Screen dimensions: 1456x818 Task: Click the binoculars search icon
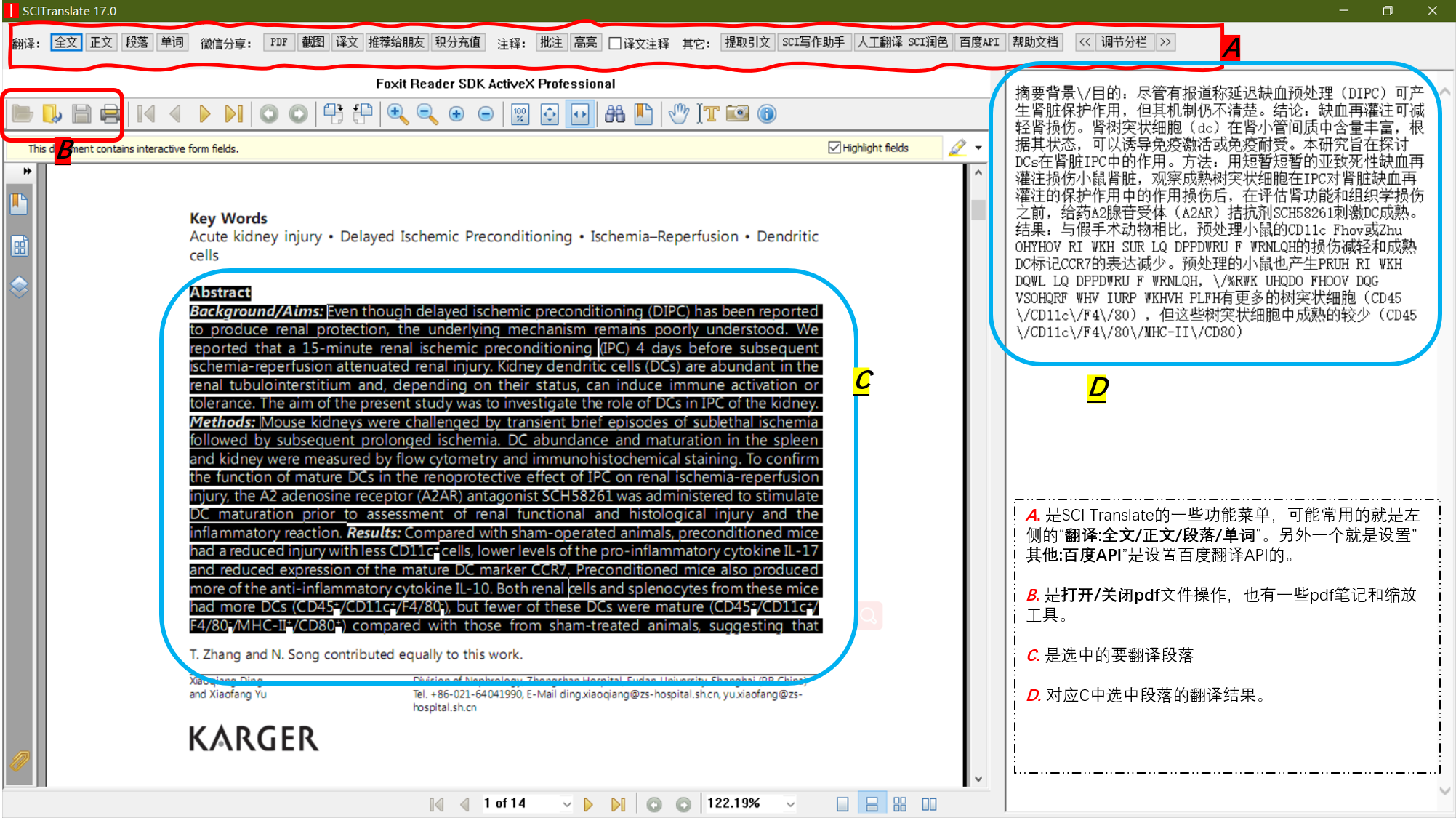pos(615,114)
